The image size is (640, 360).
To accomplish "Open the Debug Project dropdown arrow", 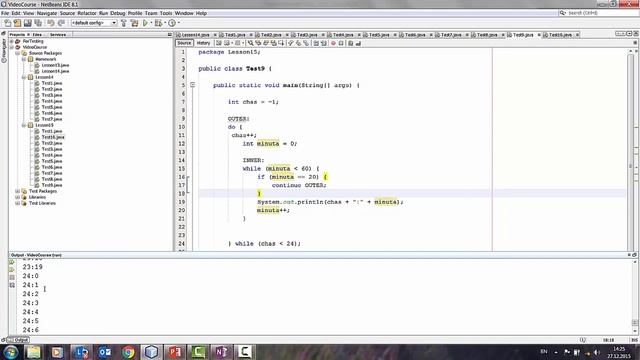I will pyautogui.click(x=164, y=23).
